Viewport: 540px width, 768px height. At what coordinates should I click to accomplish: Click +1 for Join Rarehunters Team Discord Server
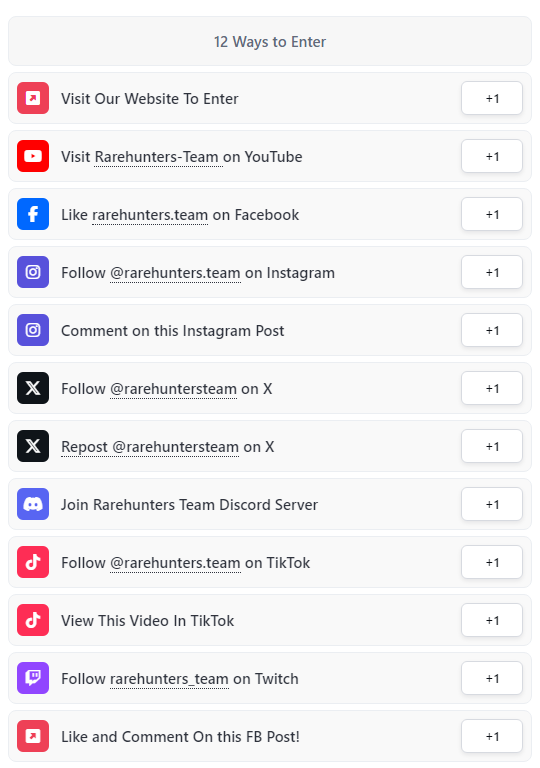pyautogui.click(x=492, y=504)
